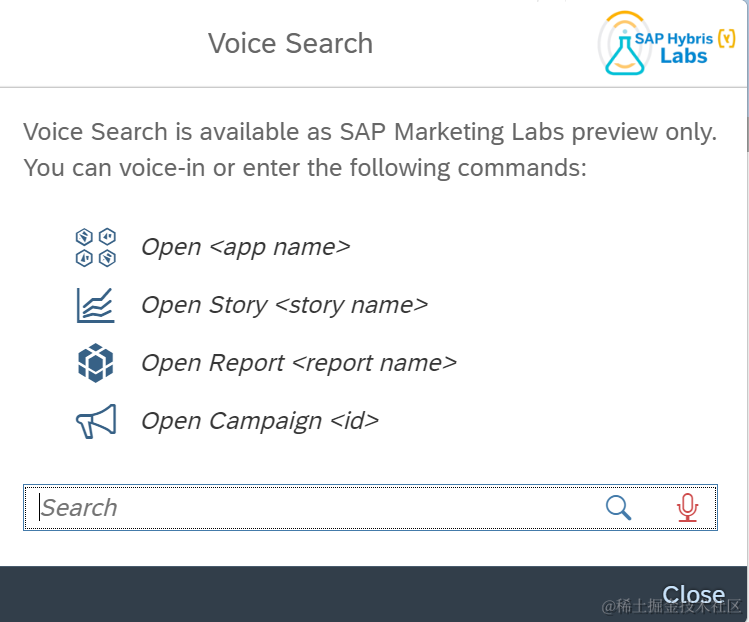Click the app grid icon beside Open app name

click(96, 247)
